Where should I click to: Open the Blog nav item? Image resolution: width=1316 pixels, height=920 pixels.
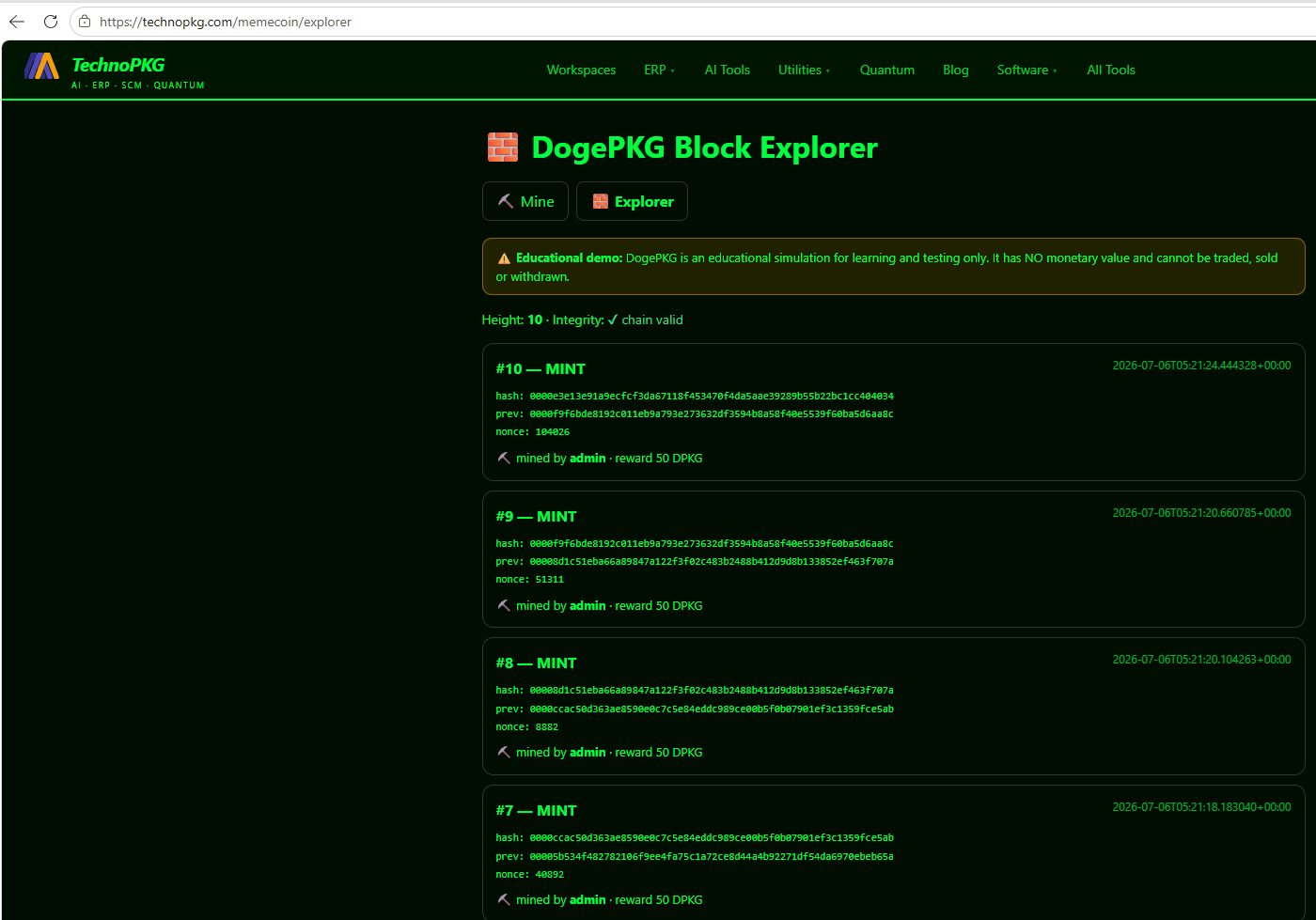tap(956, 70)
